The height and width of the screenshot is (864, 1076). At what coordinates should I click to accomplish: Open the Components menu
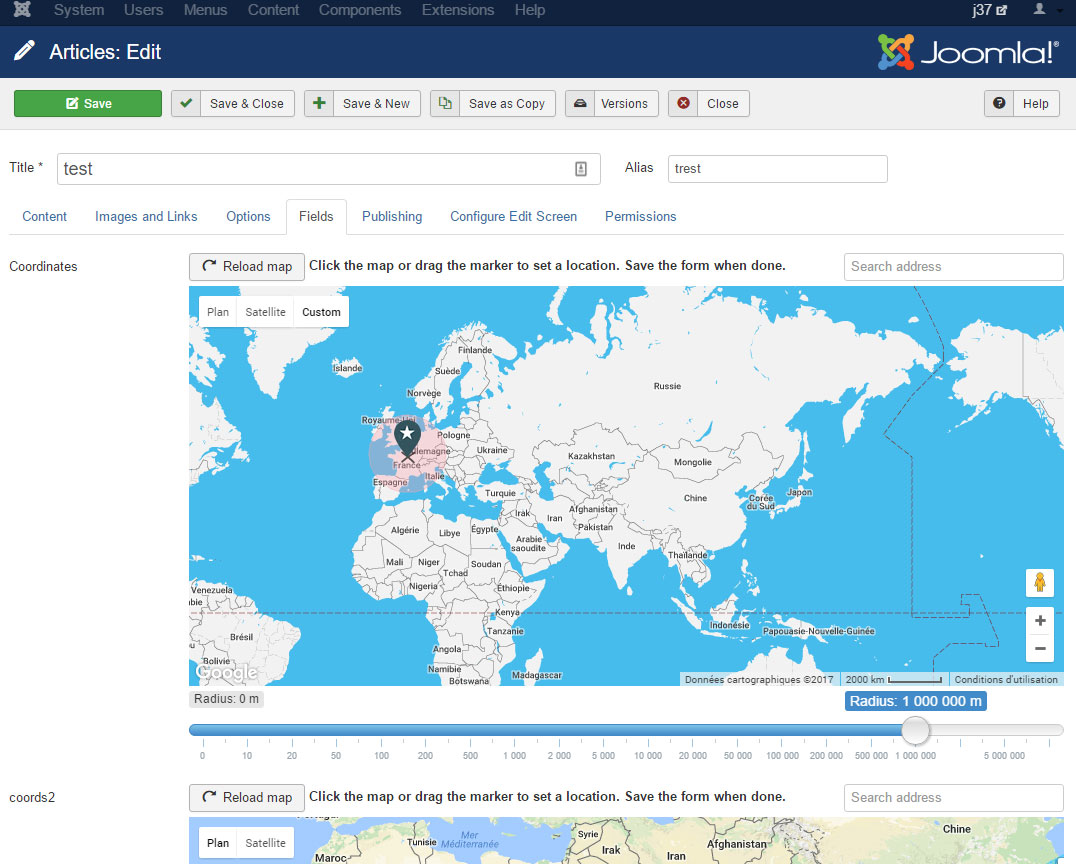tap(360, 10)
